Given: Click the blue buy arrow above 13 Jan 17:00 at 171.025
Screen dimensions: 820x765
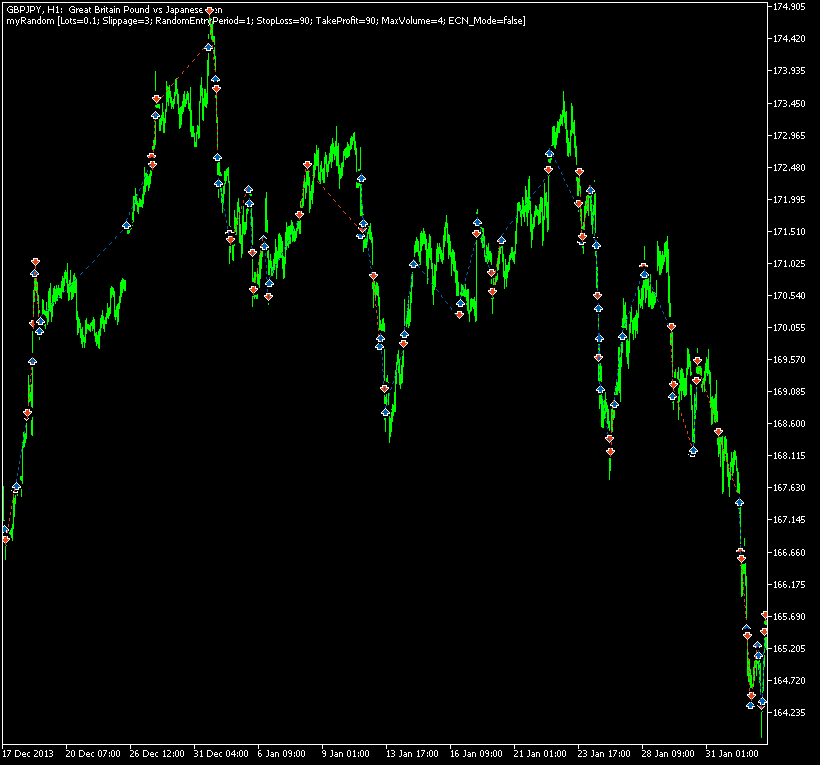Looking at the screenshot, I should click(413, 264).
